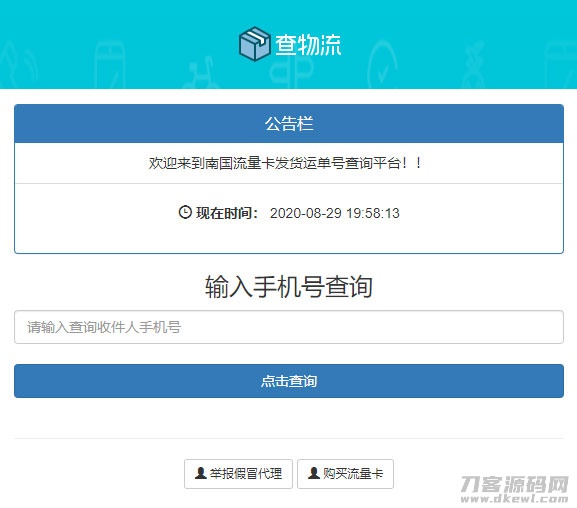Viewport: 577px width, 508px height.
Task: Click the user icon in 购买流量卡 button
Action: point(314,473)
